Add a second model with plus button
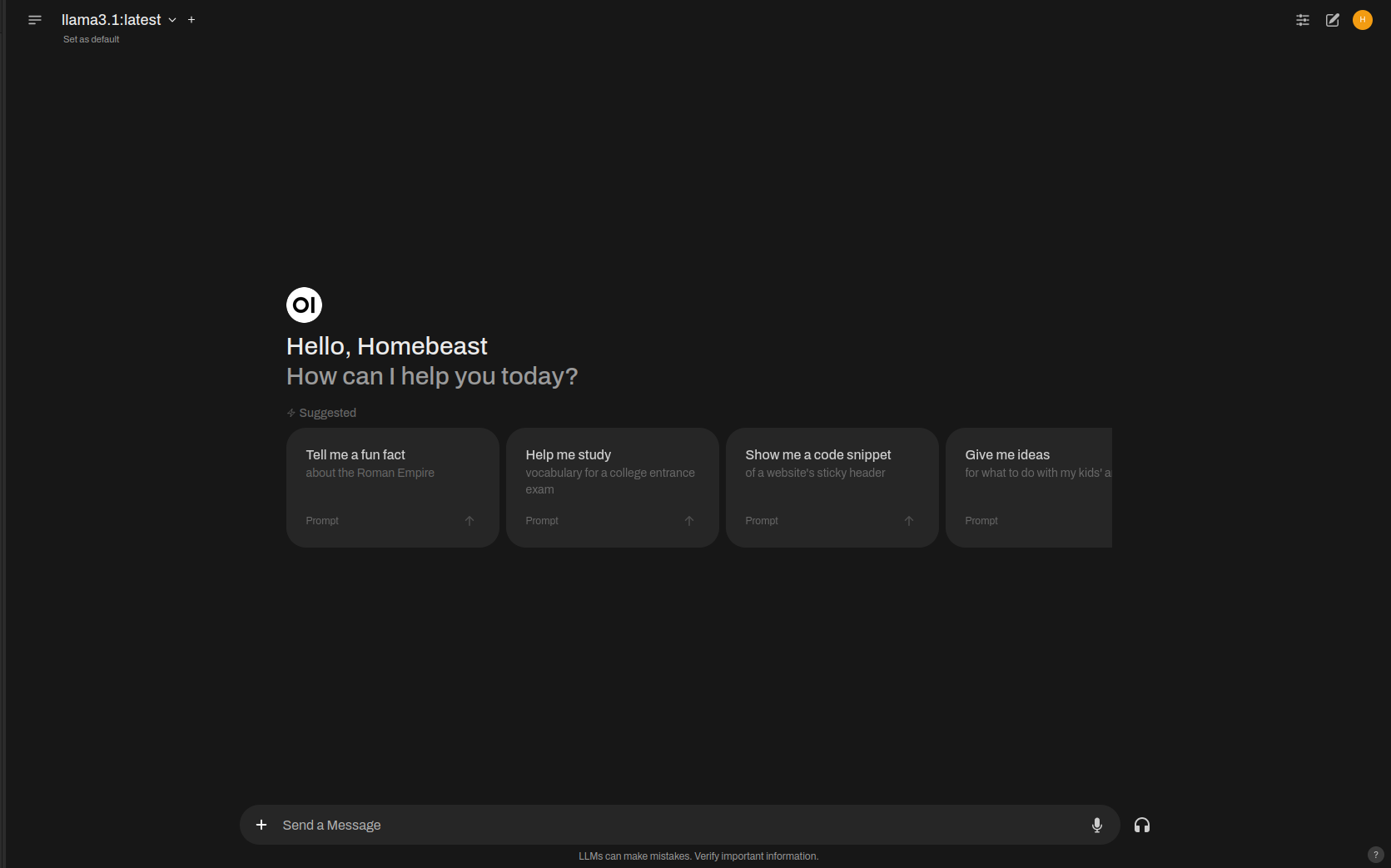Screen dimensions: 1391x868 click(x=191, y=19)
